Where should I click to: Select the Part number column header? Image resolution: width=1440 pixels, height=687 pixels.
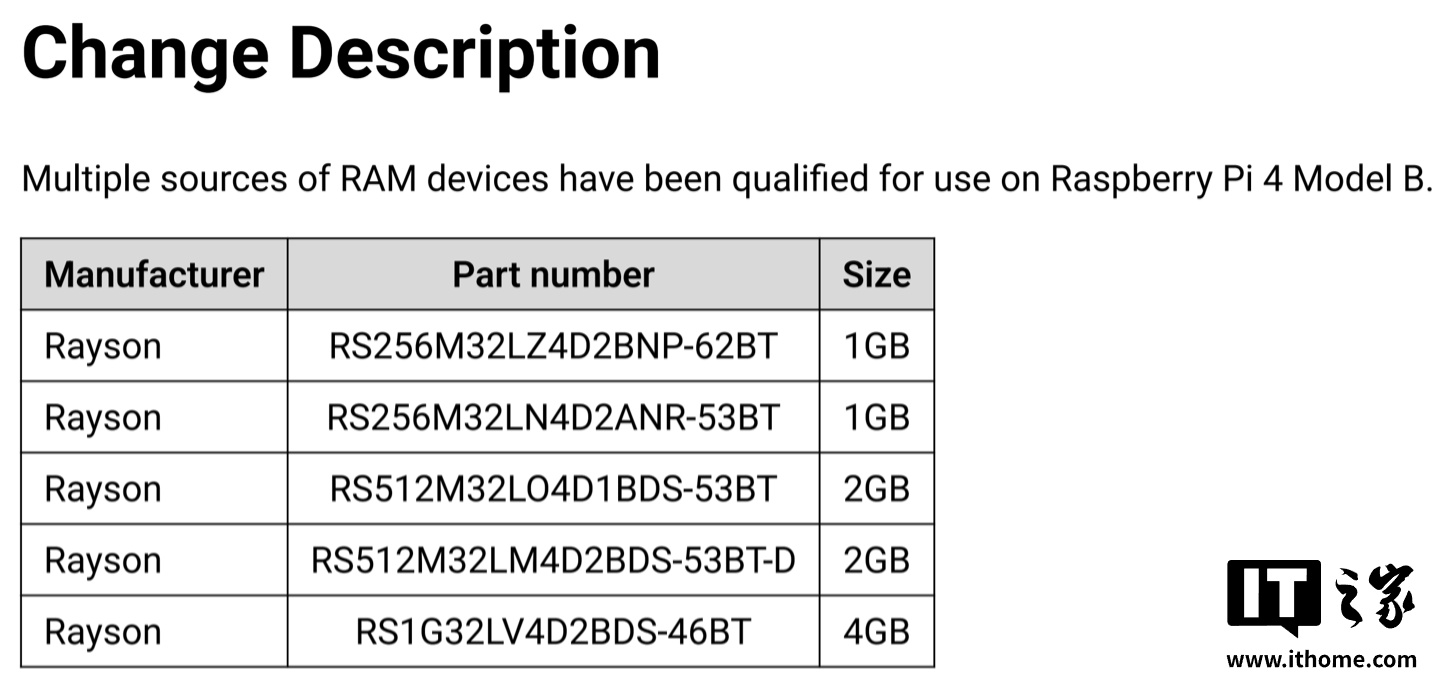point(553,274)
